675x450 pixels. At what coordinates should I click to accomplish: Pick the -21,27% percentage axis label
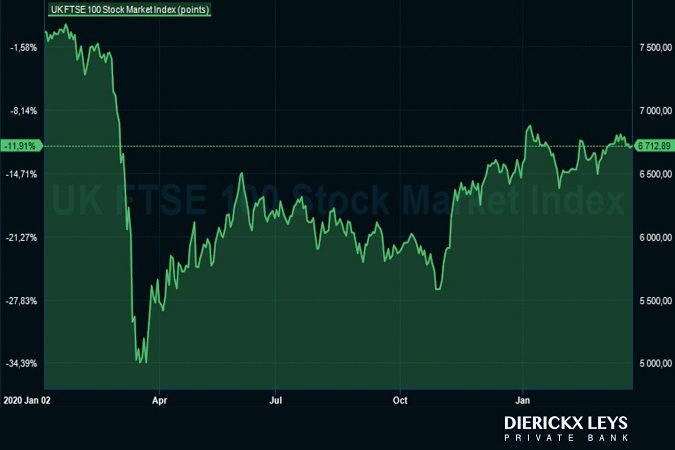22,238
